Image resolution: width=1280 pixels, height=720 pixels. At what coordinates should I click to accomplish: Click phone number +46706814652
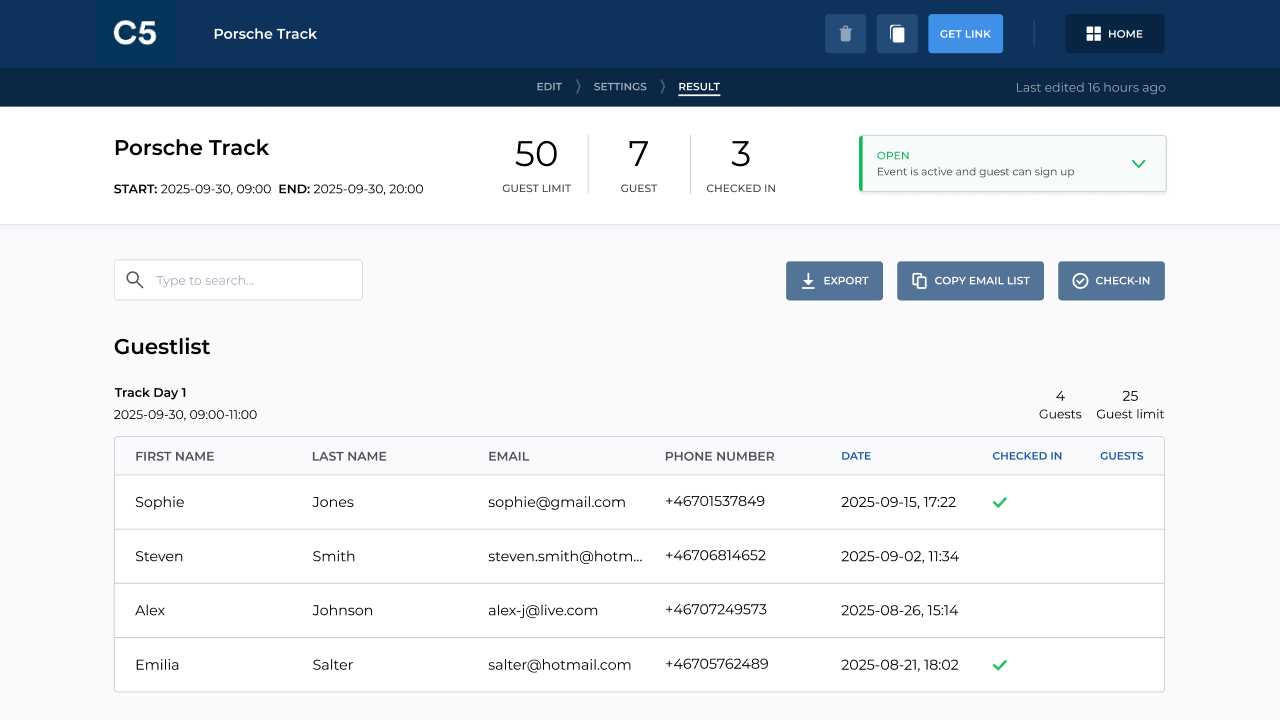715,555
